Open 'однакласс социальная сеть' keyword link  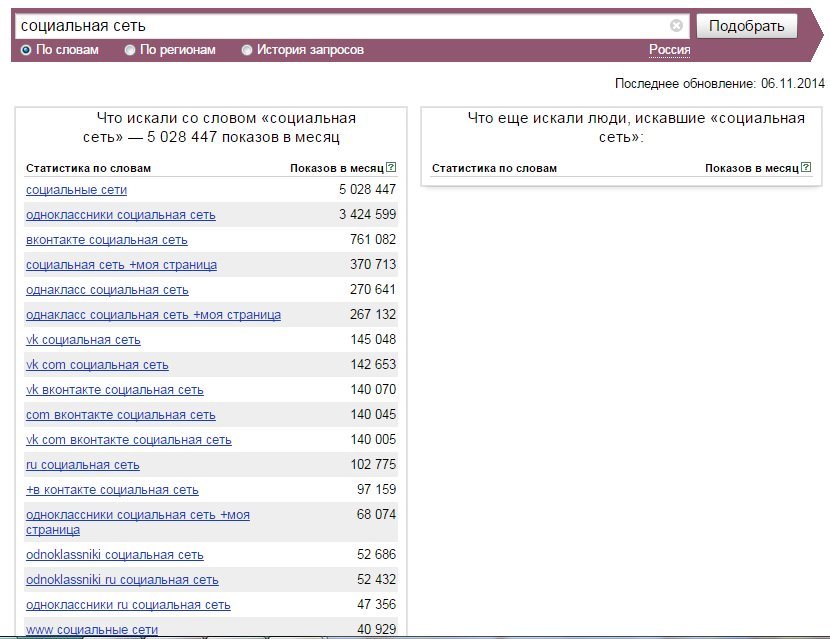tap(107, 290)
